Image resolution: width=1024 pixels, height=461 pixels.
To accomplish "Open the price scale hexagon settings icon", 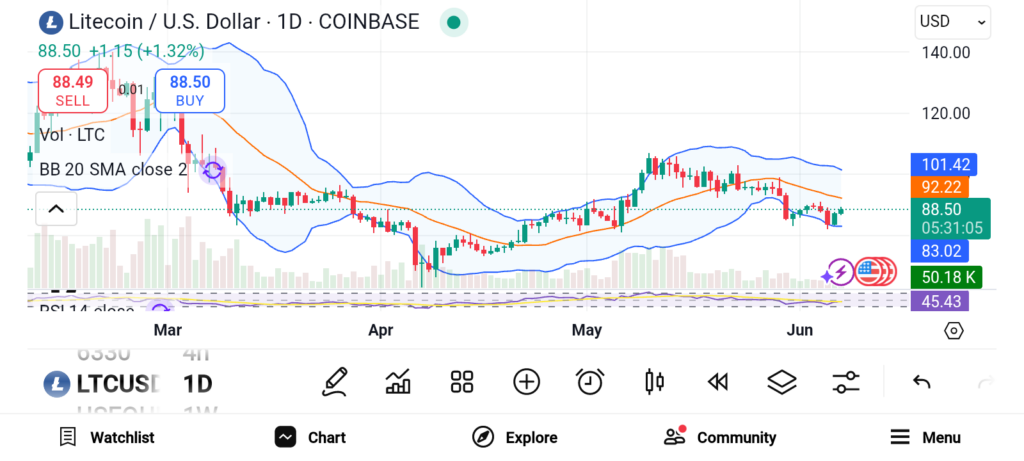I will click(953, 330).
